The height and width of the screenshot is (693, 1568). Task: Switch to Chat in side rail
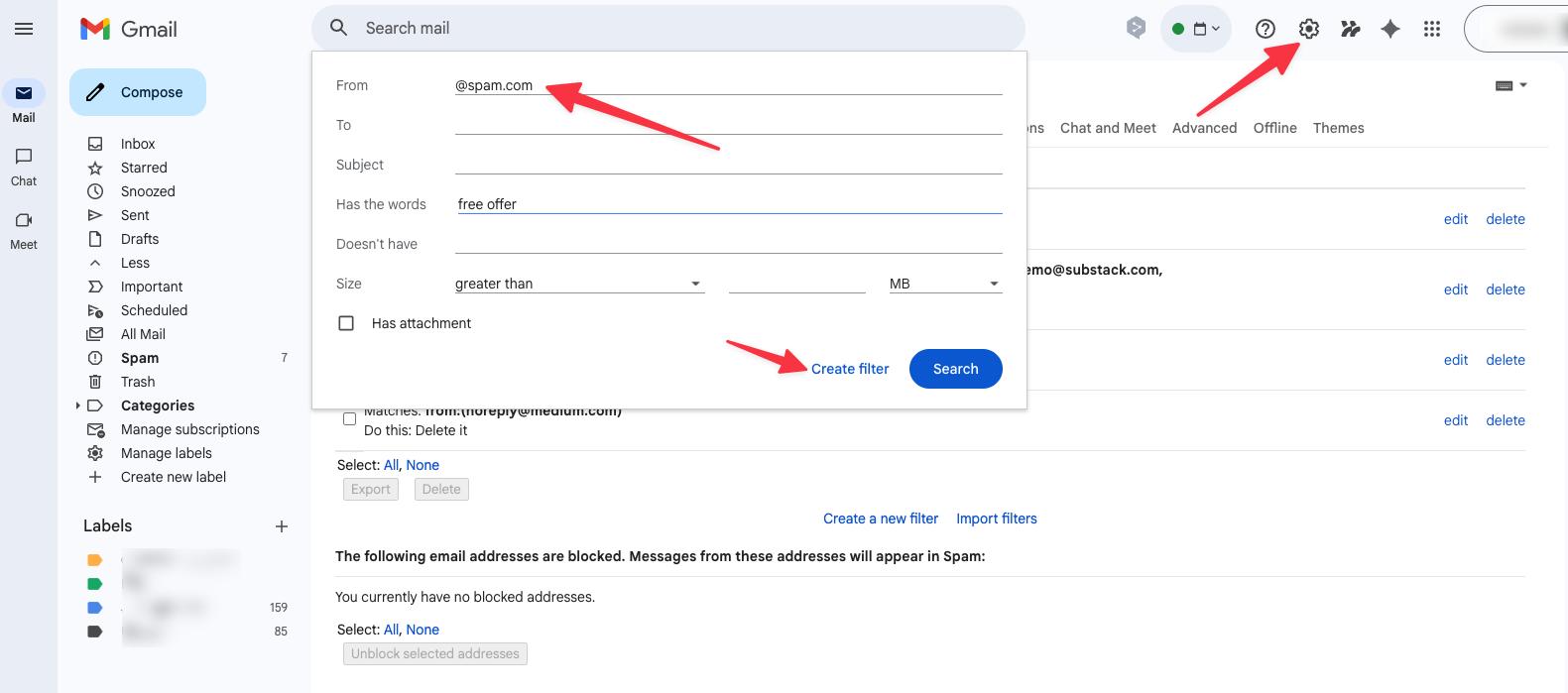[24, 167]
